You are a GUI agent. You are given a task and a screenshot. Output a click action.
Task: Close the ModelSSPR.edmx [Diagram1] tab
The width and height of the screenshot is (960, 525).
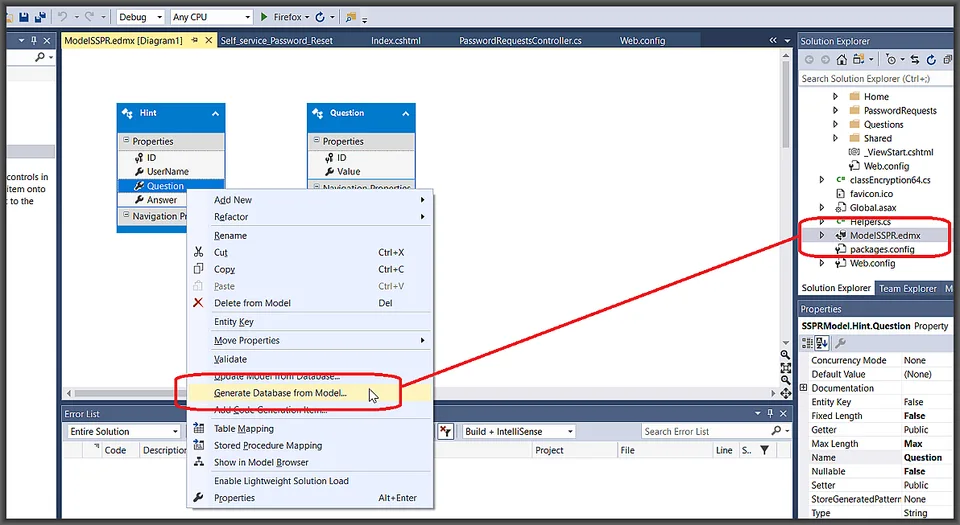coord(209,40)
